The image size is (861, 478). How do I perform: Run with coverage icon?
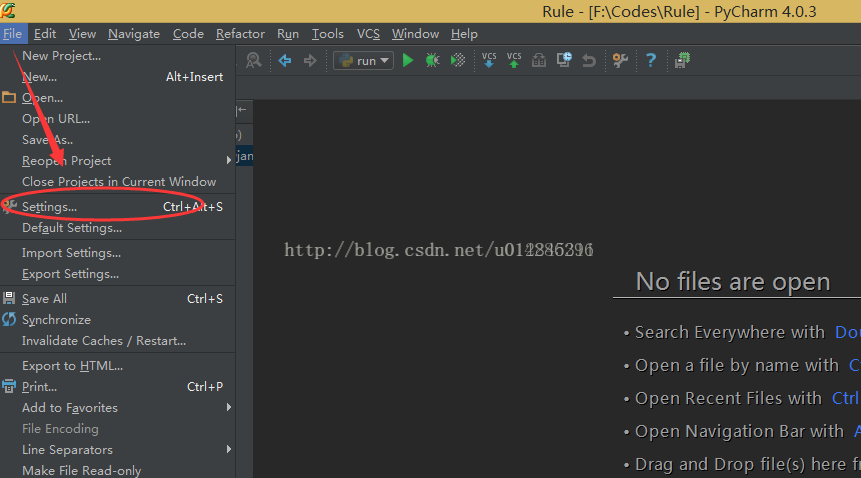458,60
